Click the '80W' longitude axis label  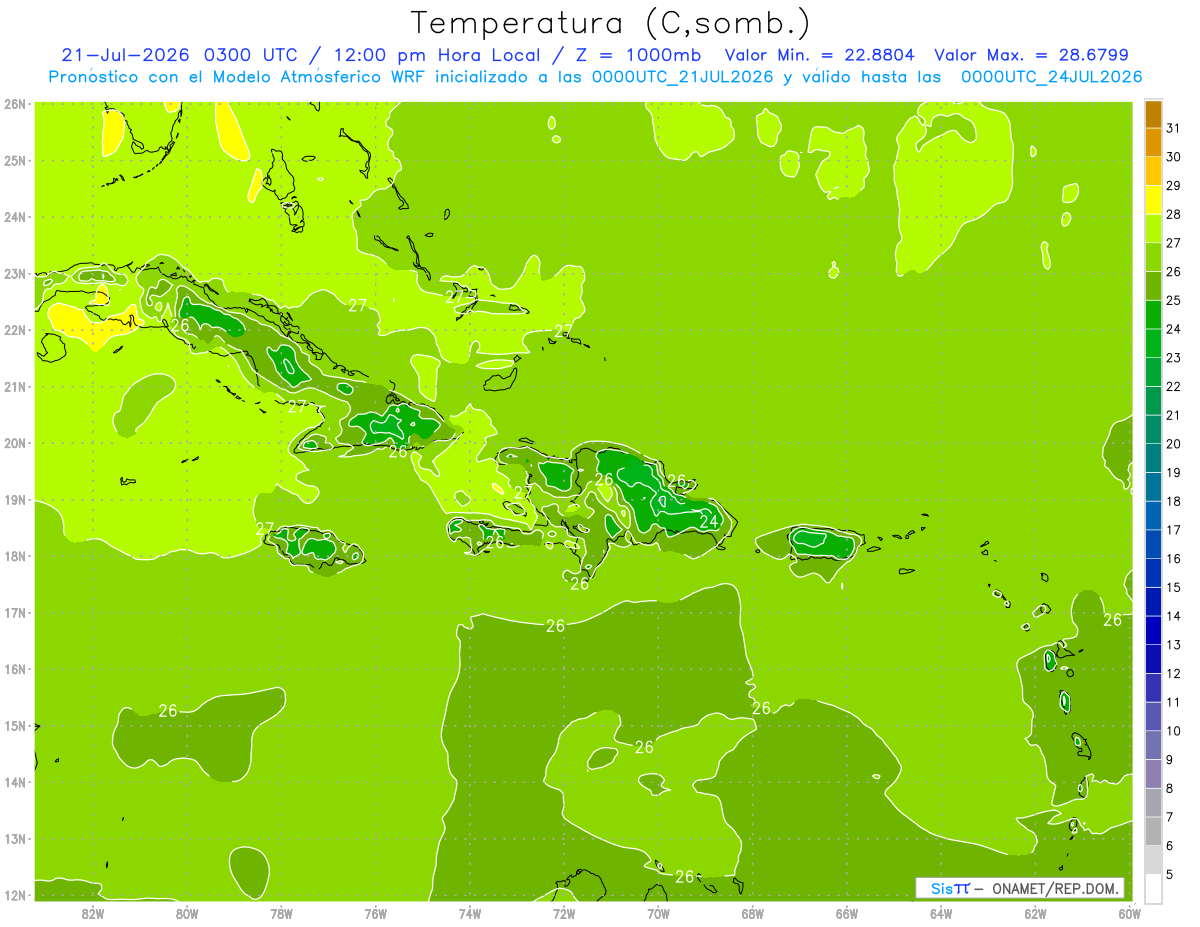[187, 914]
